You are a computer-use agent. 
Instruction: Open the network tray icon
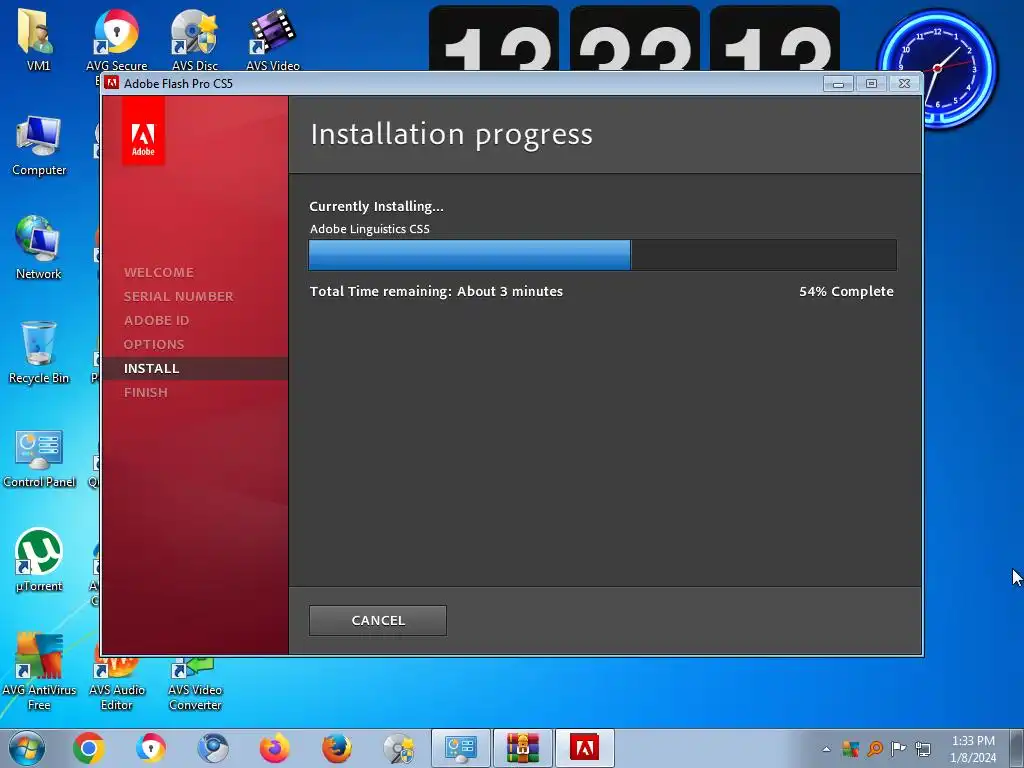[x=923, y=748]
